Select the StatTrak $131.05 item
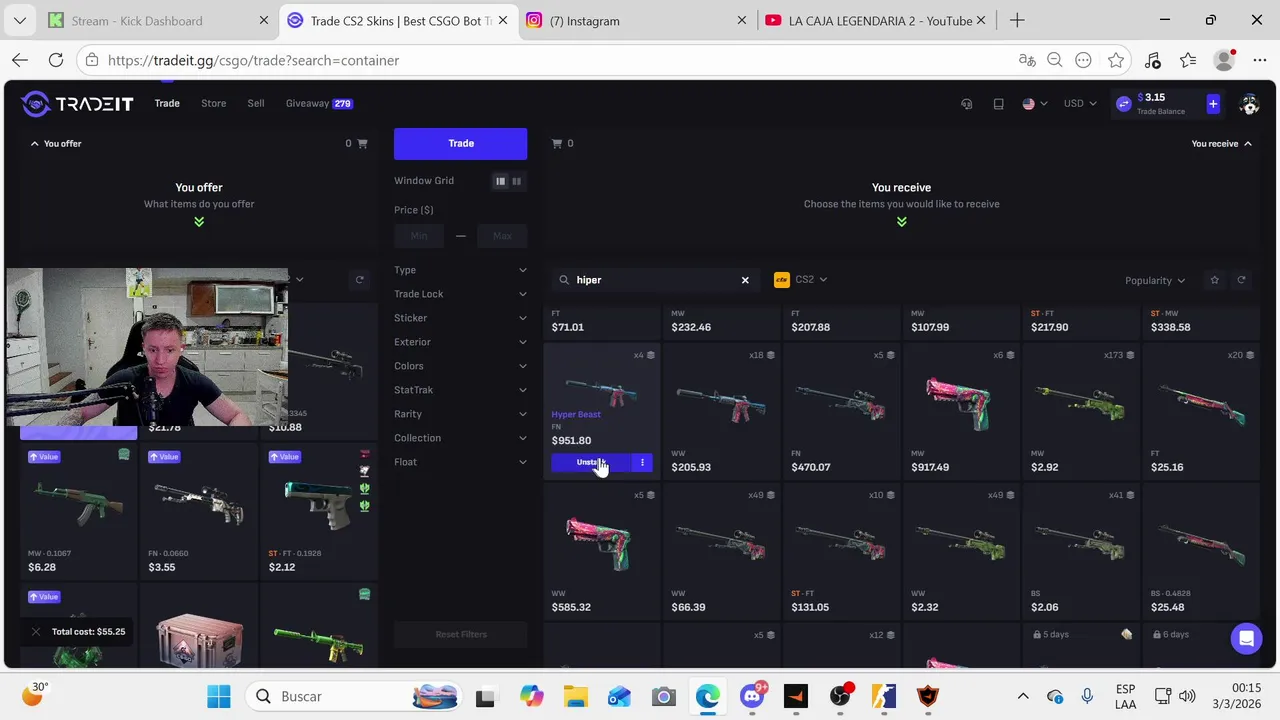This screenshot has height=720, width=1280. point(841,552)
